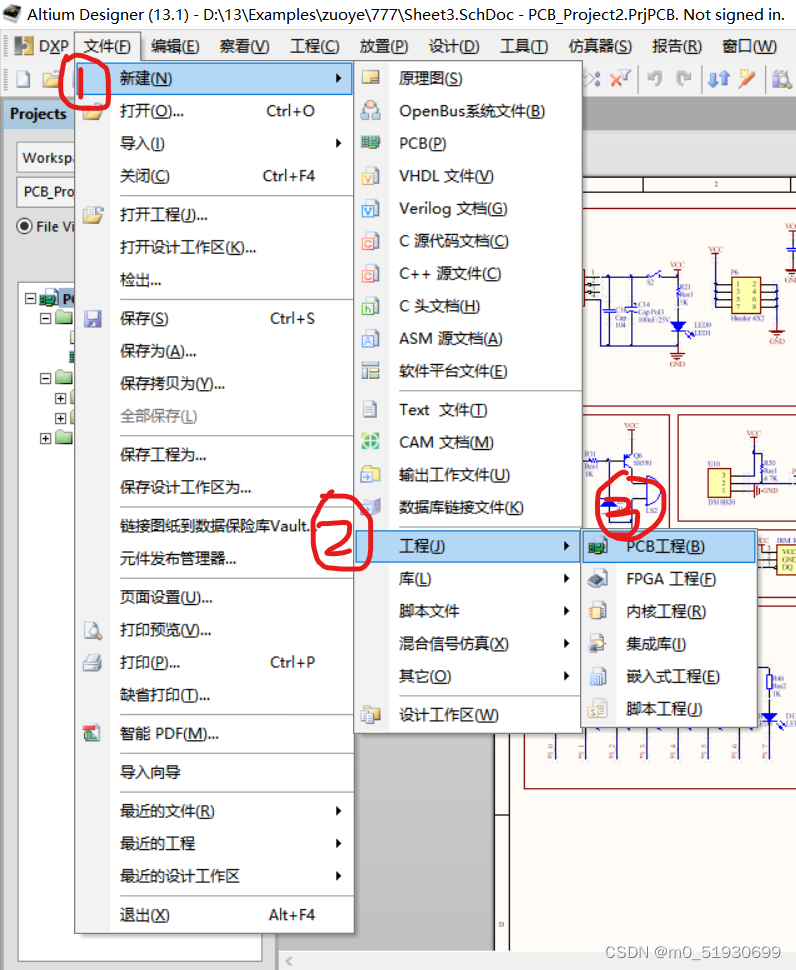Create new CAM 文档(M)
The width and height of the screenshot is (796, 970).
[469, 442]
